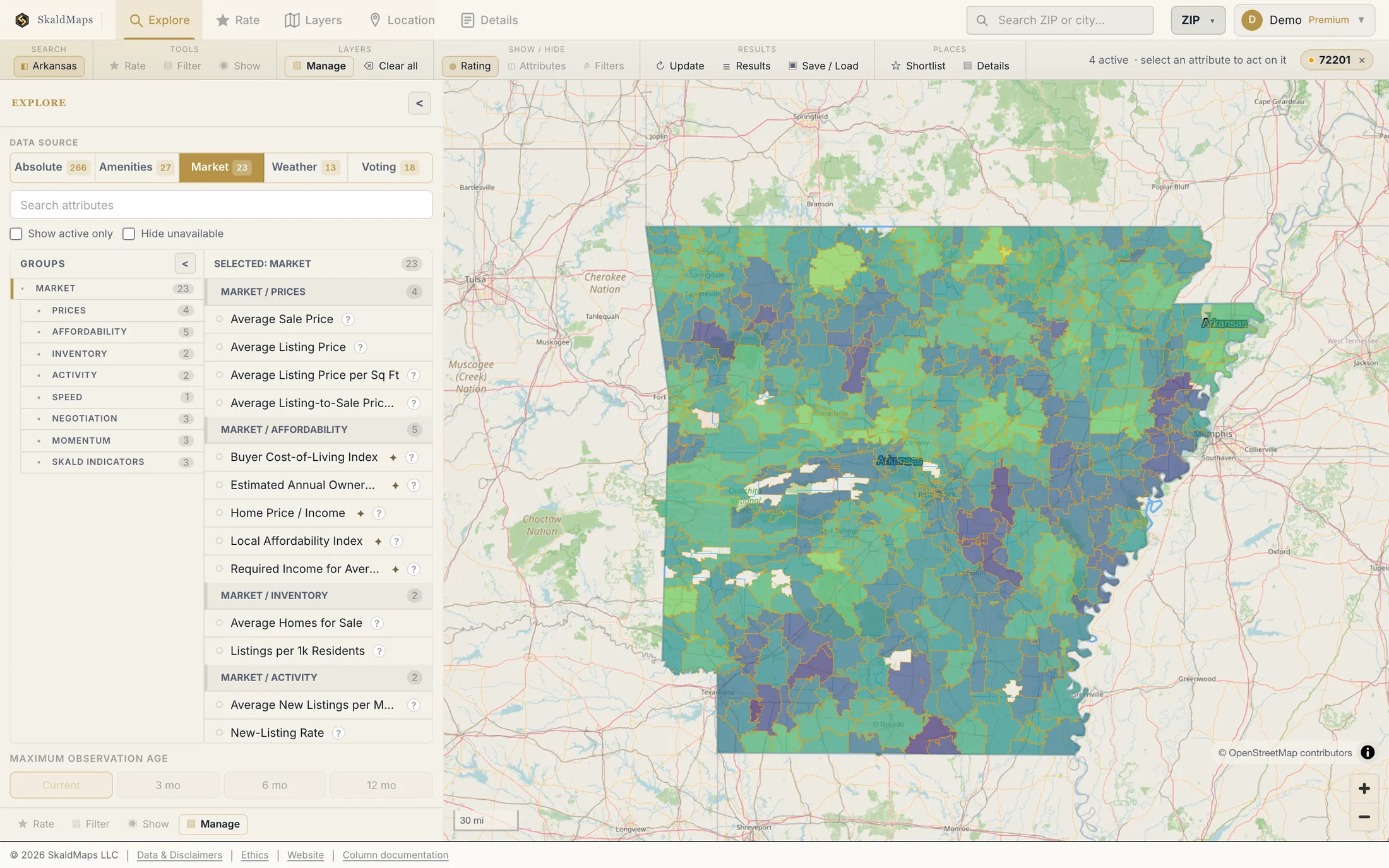
Task: Click the help icon beside Home Price / Income
Action: (379, 513)
